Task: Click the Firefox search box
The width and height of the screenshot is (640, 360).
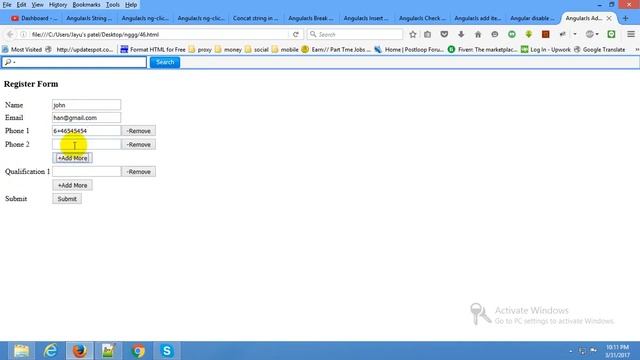Action: (355, 35)
